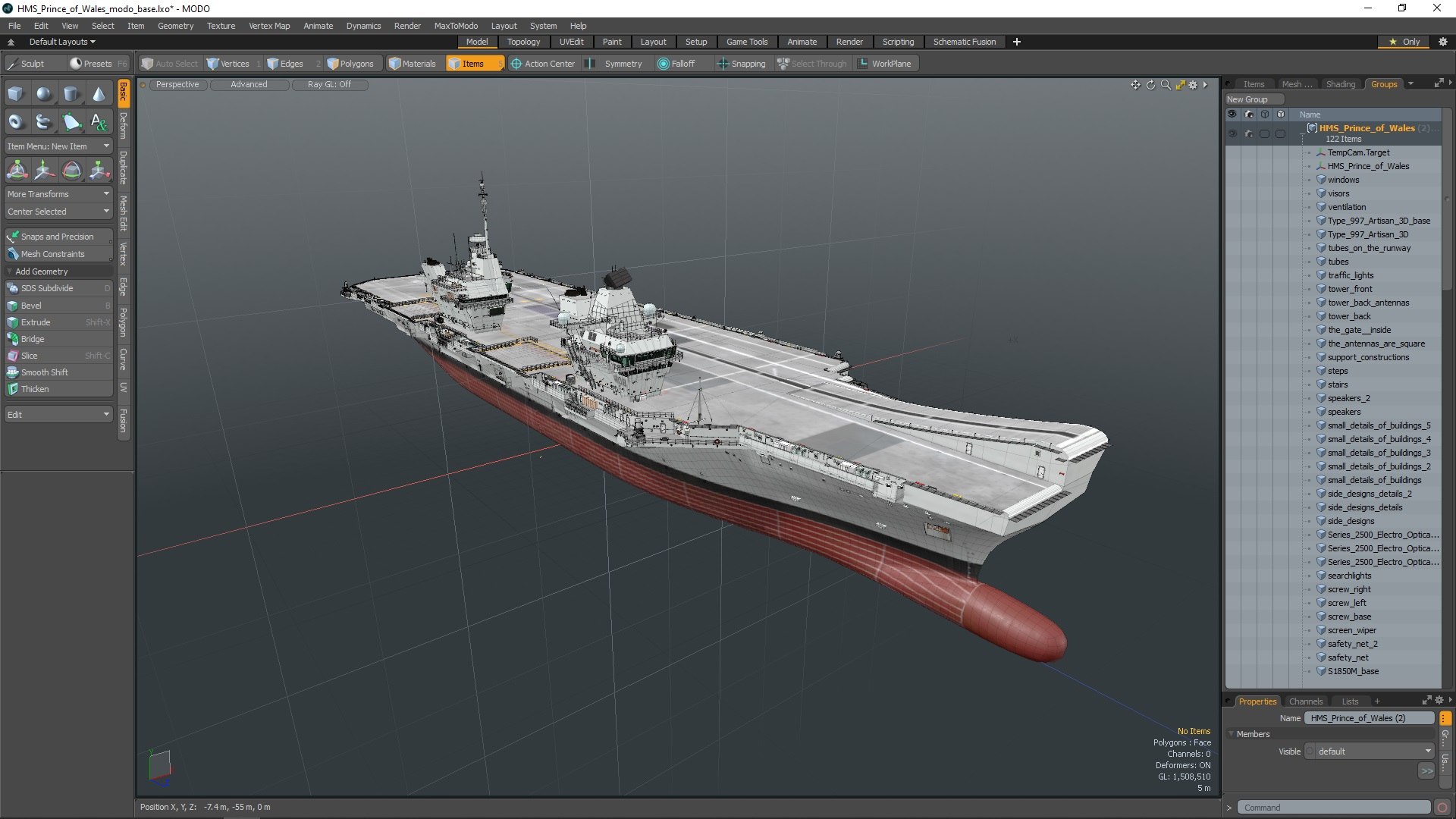The image size is (1456, 819).
Task: Select the spiral tube primitive tool
Action: coord(44,121)
